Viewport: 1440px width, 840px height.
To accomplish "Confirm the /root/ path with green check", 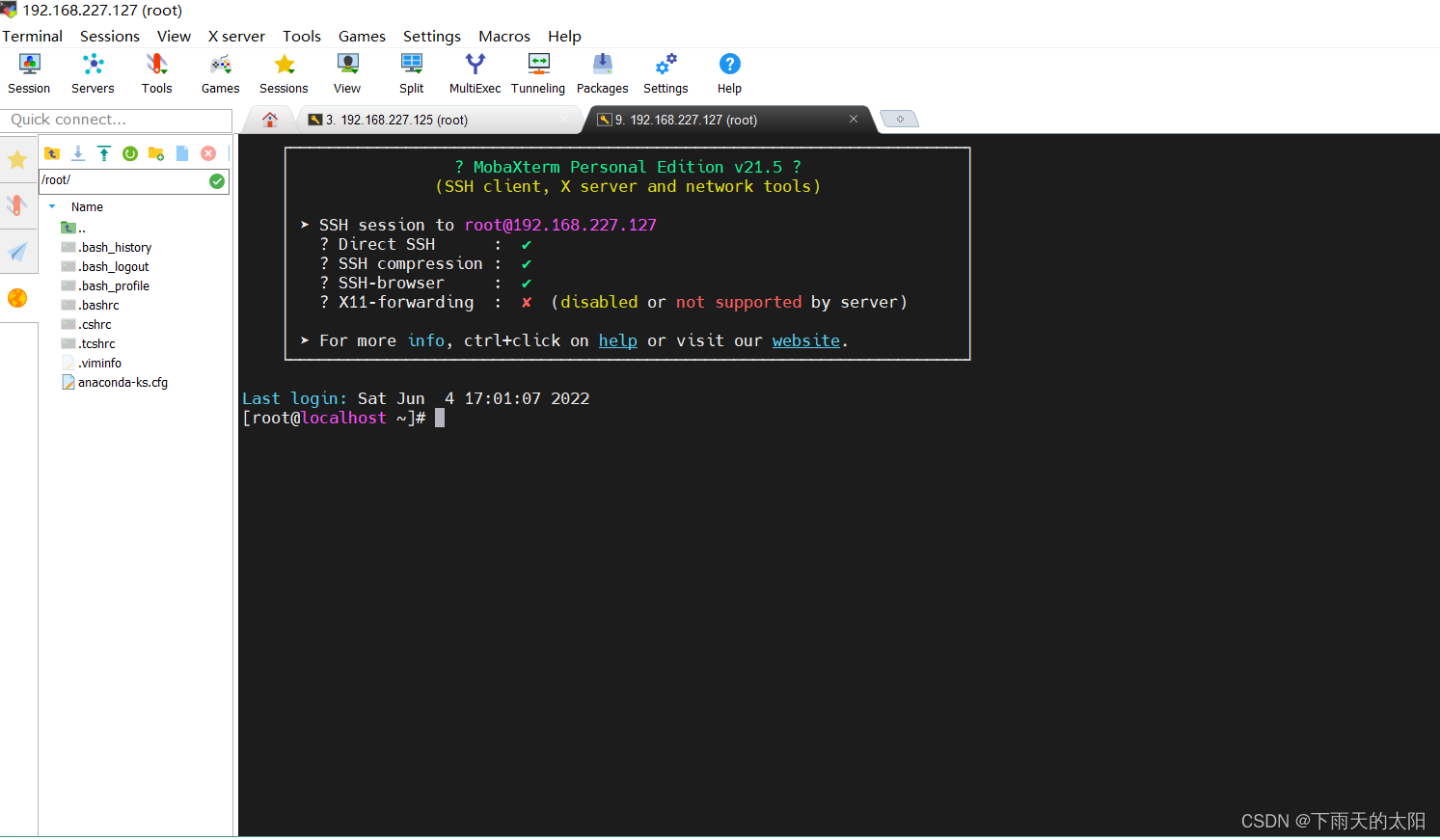I will coord(217,180).
